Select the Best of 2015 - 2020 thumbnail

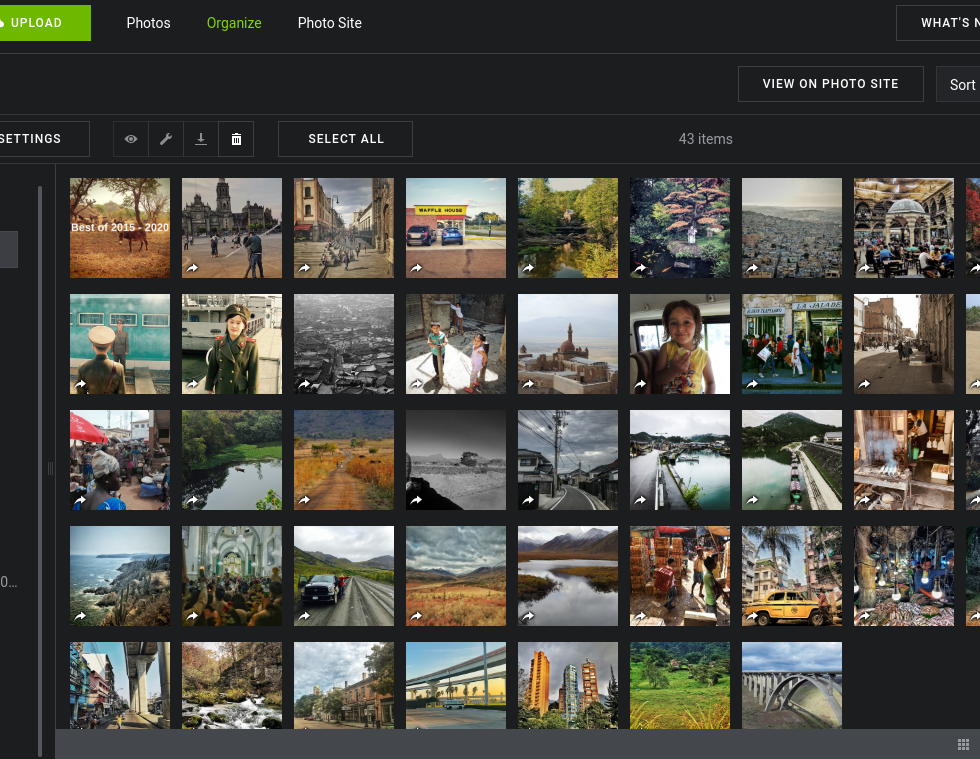[120, 228]
